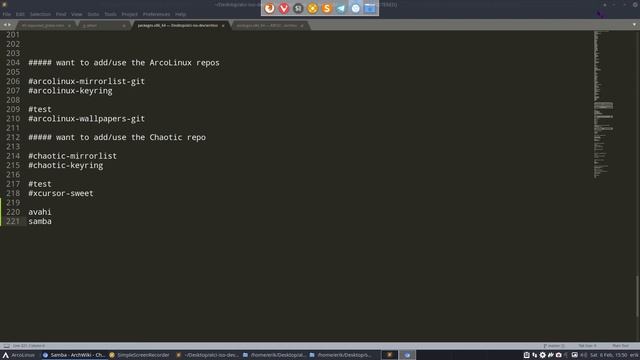Switch to the Sublime Text taskbar window
Viewport: 640px width, 360px height.
(207, 355)
